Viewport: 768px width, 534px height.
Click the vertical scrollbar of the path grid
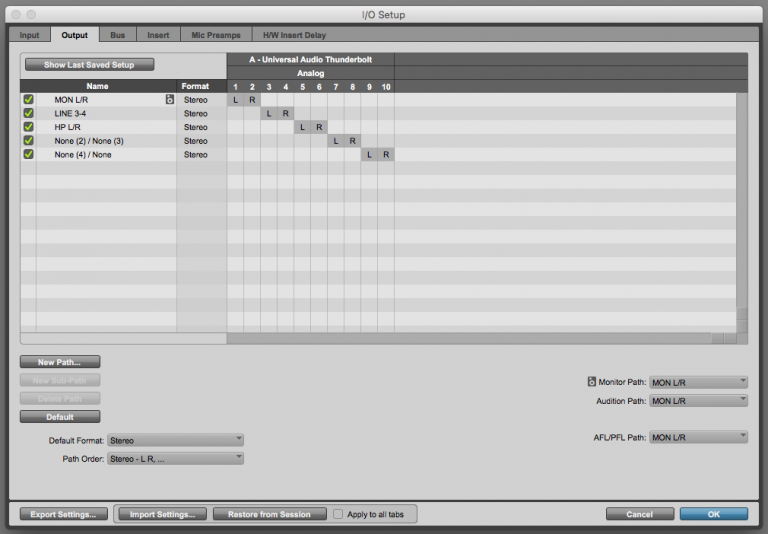[x=742, y=213]
